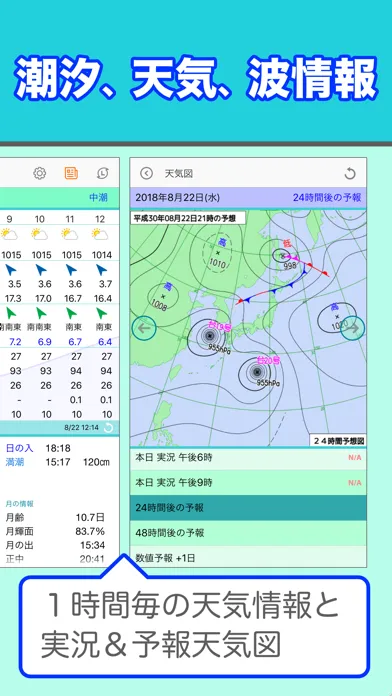Go back using the circled chevron icon

coord(146,174)
